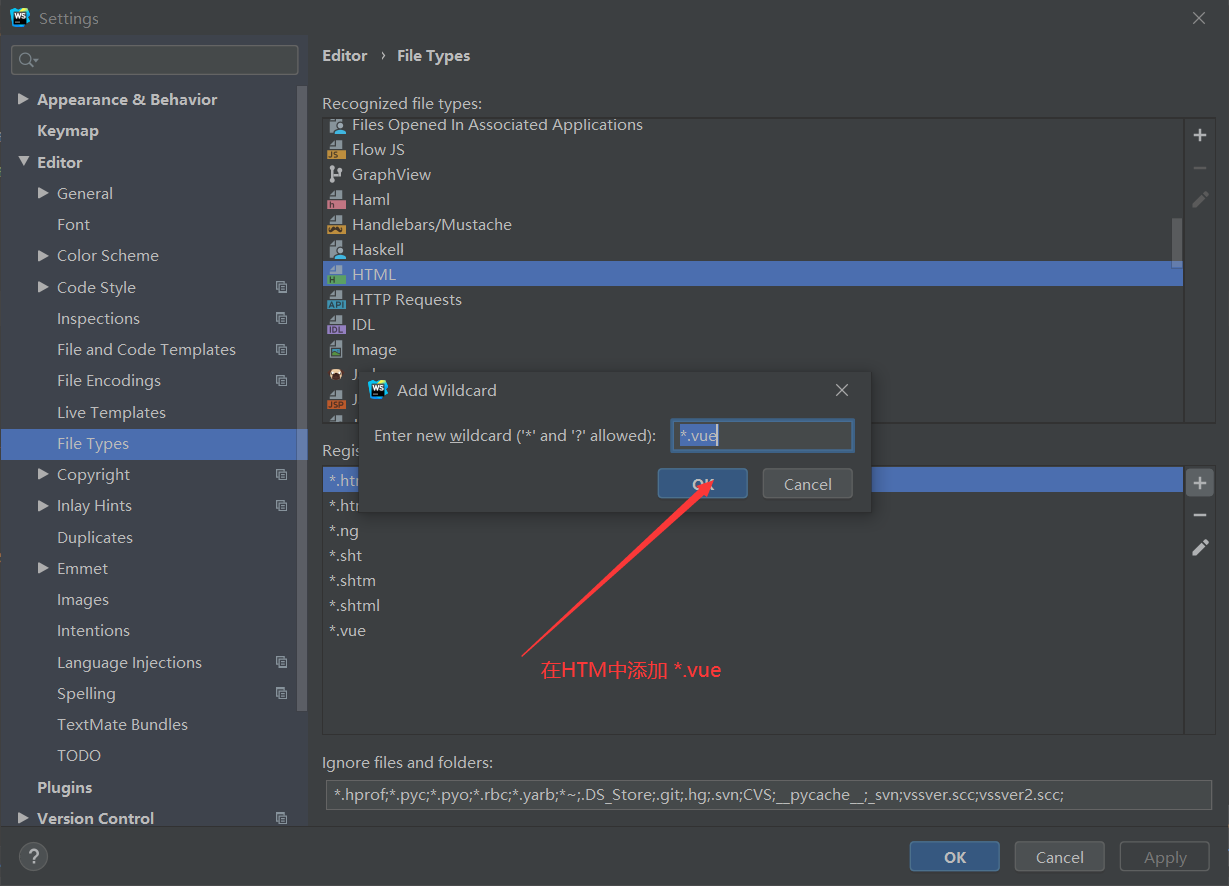Click the add file type plus icon

point(1199,135)
